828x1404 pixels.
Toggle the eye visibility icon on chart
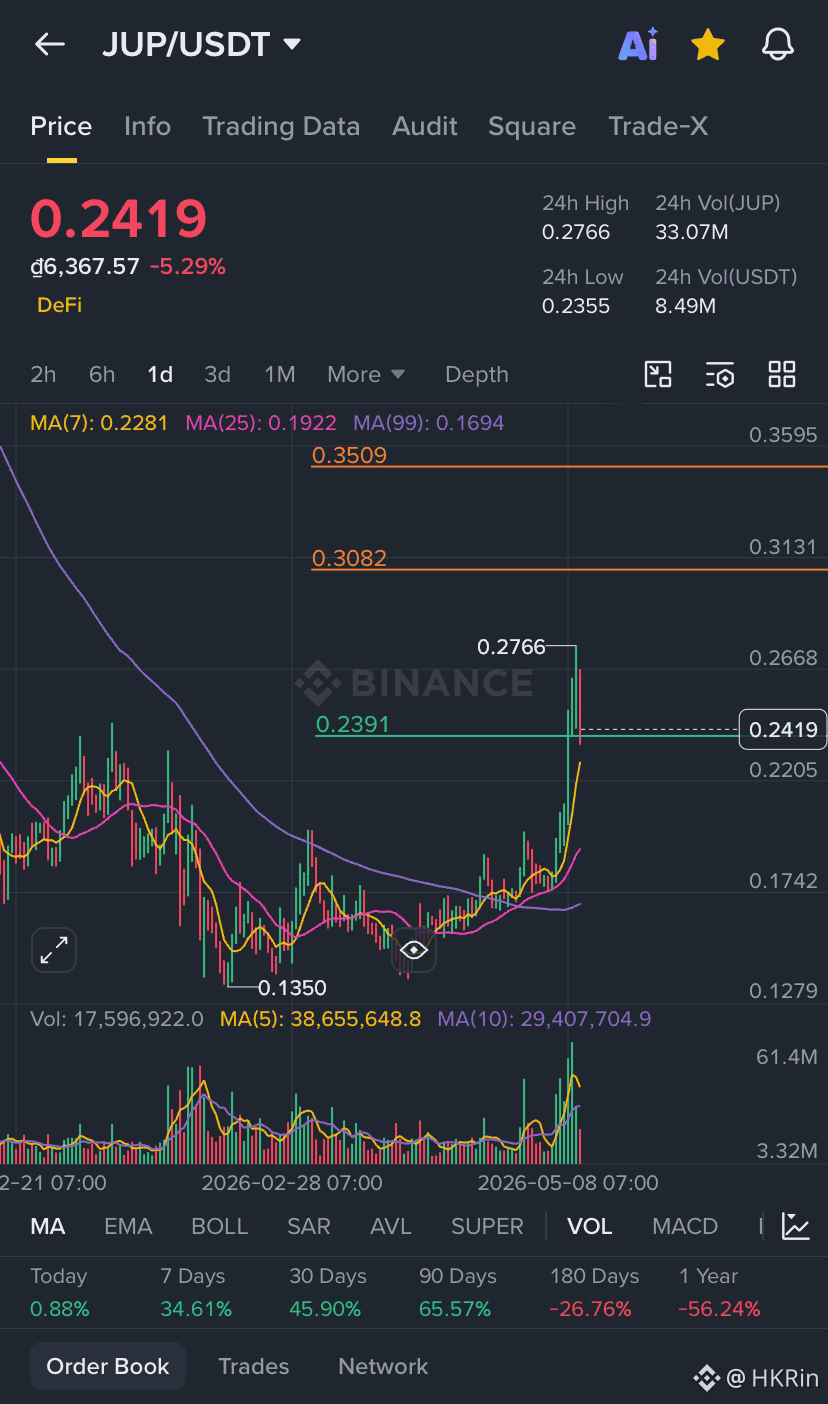pos(414,950)
